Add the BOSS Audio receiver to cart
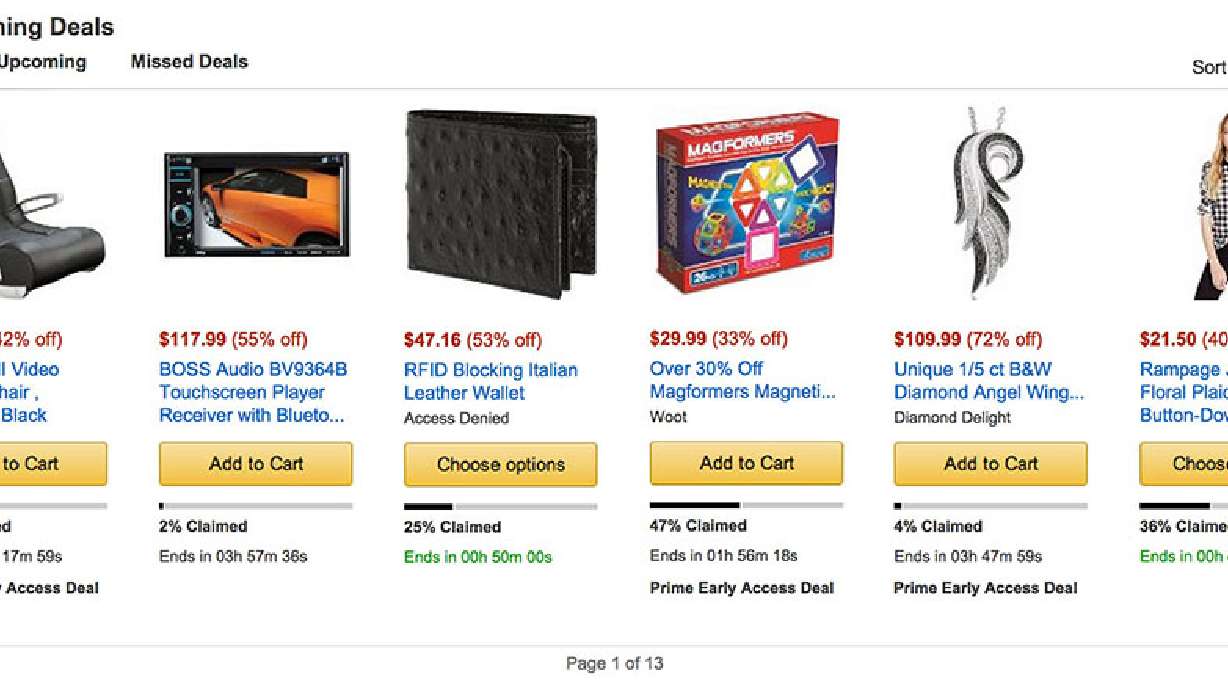Image resolution: width=1228 pixels, height=690 pixels. tap(255, 463)
